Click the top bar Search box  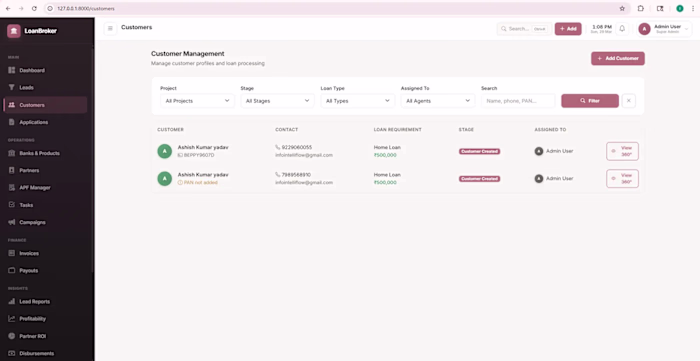coord(524,29)
